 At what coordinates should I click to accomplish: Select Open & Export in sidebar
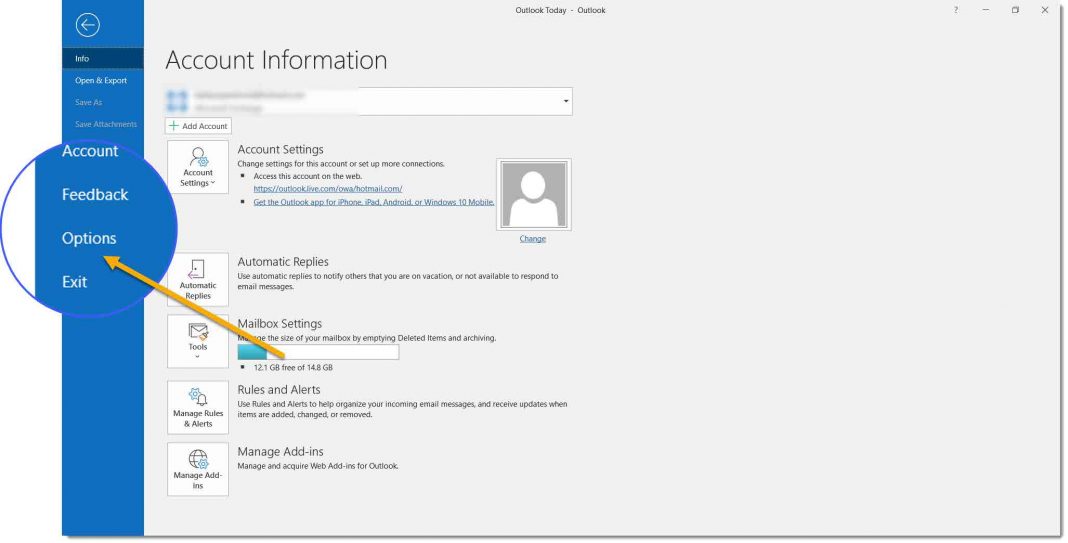pos(101,80)
